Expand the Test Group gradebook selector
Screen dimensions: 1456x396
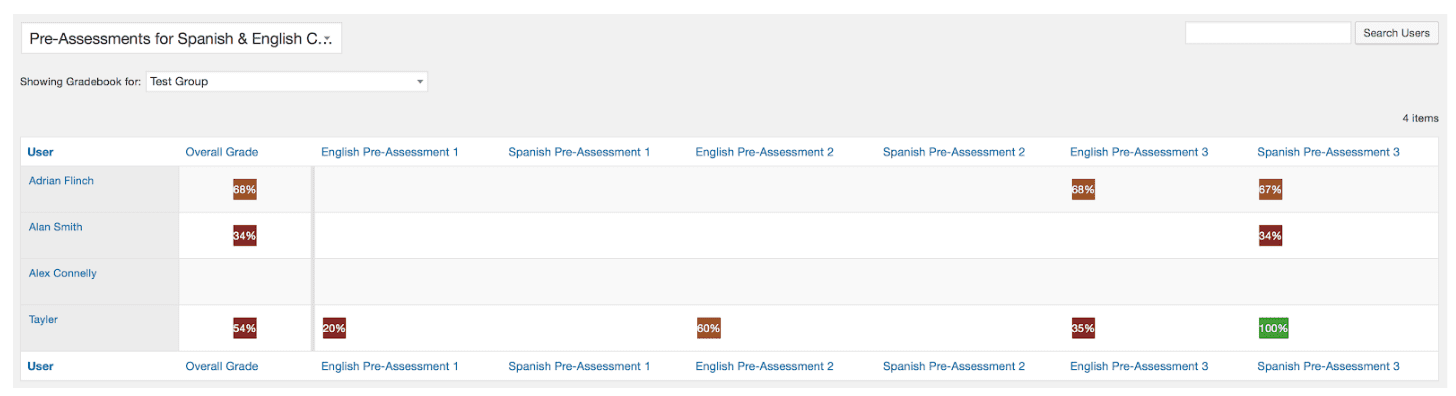(287, 82)
